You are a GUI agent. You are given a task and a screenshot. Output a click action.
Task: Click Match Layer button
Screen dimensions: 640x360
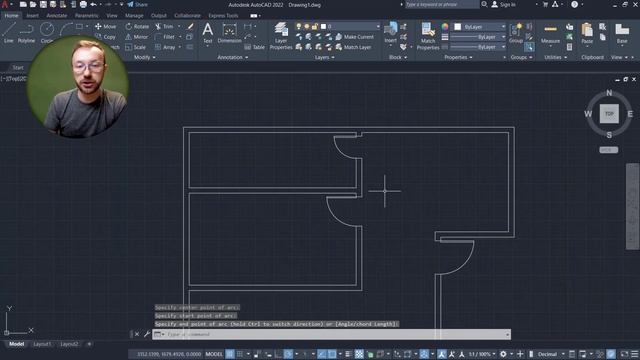pyautogui.click(x=353, y=47)
